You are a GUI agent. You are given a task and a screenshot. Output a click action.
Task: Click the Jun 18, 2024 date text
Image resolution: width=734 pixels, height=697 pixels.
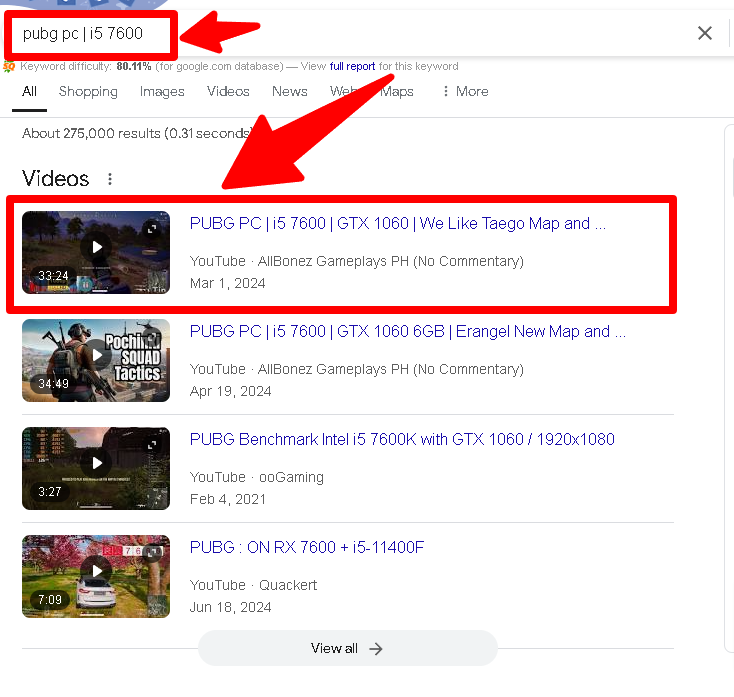[230, 607]
